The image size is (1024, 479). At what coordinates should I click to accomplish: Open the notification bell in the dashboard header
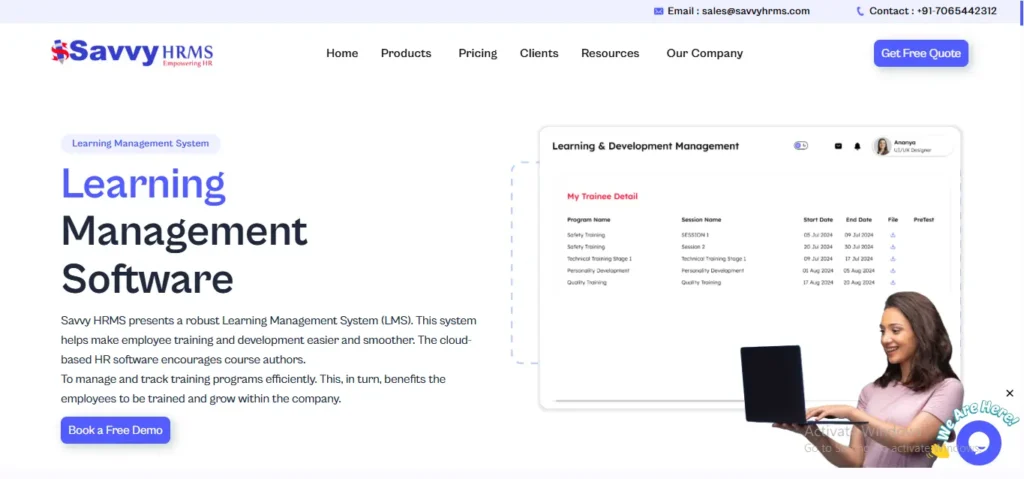pyautogui.click(x=857, y=146)
